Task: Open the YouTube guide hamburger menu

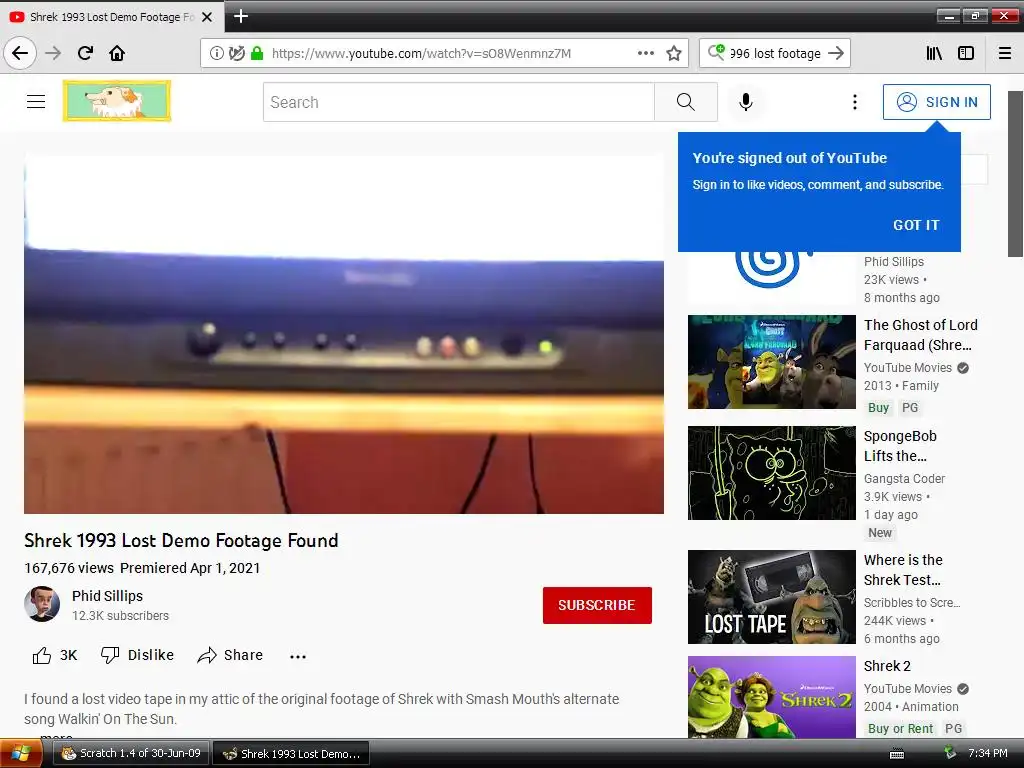Action: click(36, 101)
